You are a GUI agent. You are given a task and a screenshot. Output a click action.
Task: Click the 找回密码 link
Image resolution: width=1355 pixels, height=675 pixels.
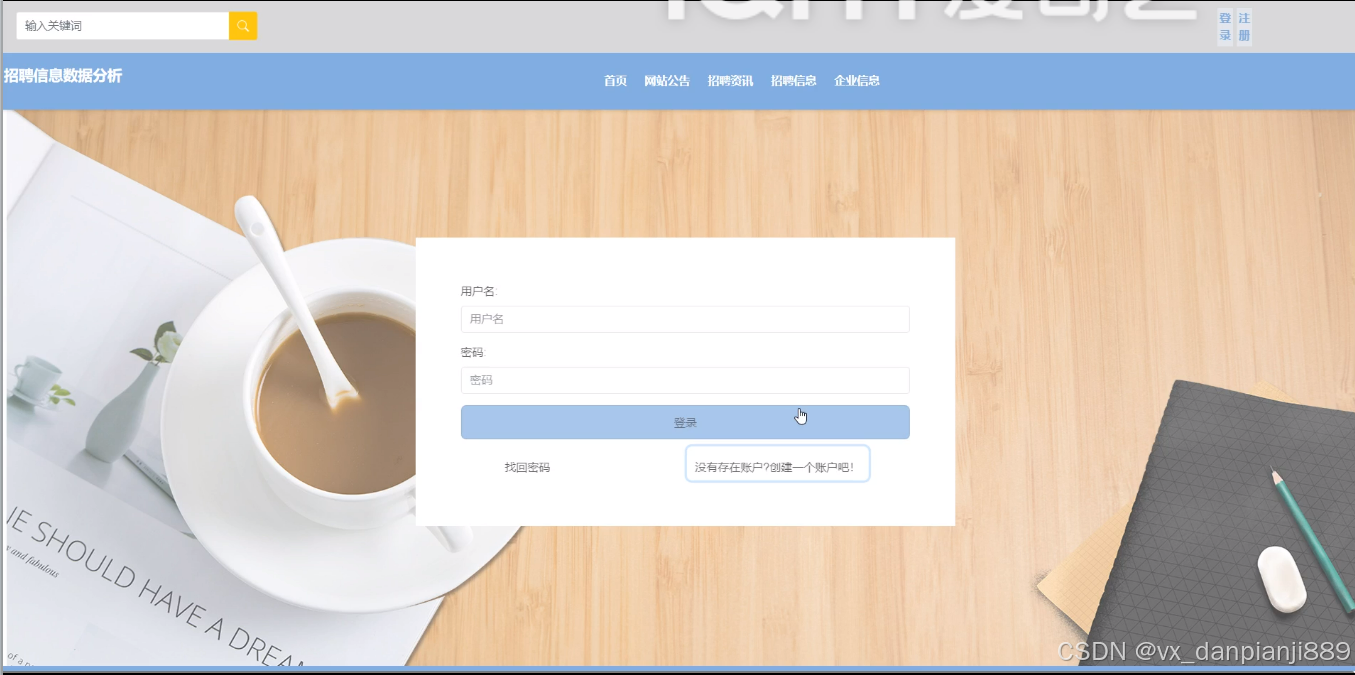click(x=527, y=467)
